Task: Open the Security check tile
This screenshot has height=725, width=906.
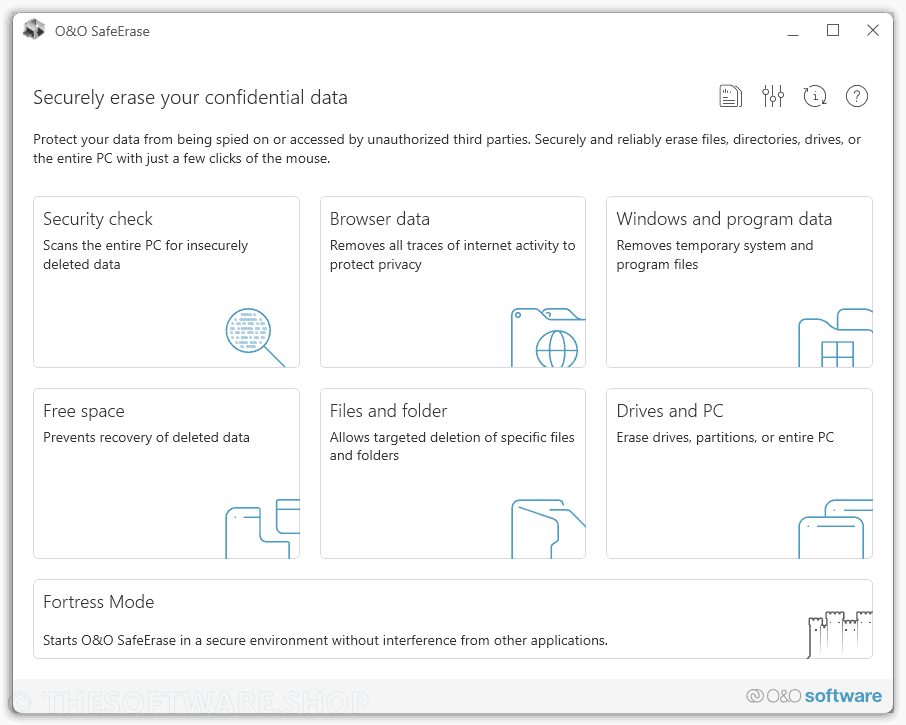Action: (166, 282)
